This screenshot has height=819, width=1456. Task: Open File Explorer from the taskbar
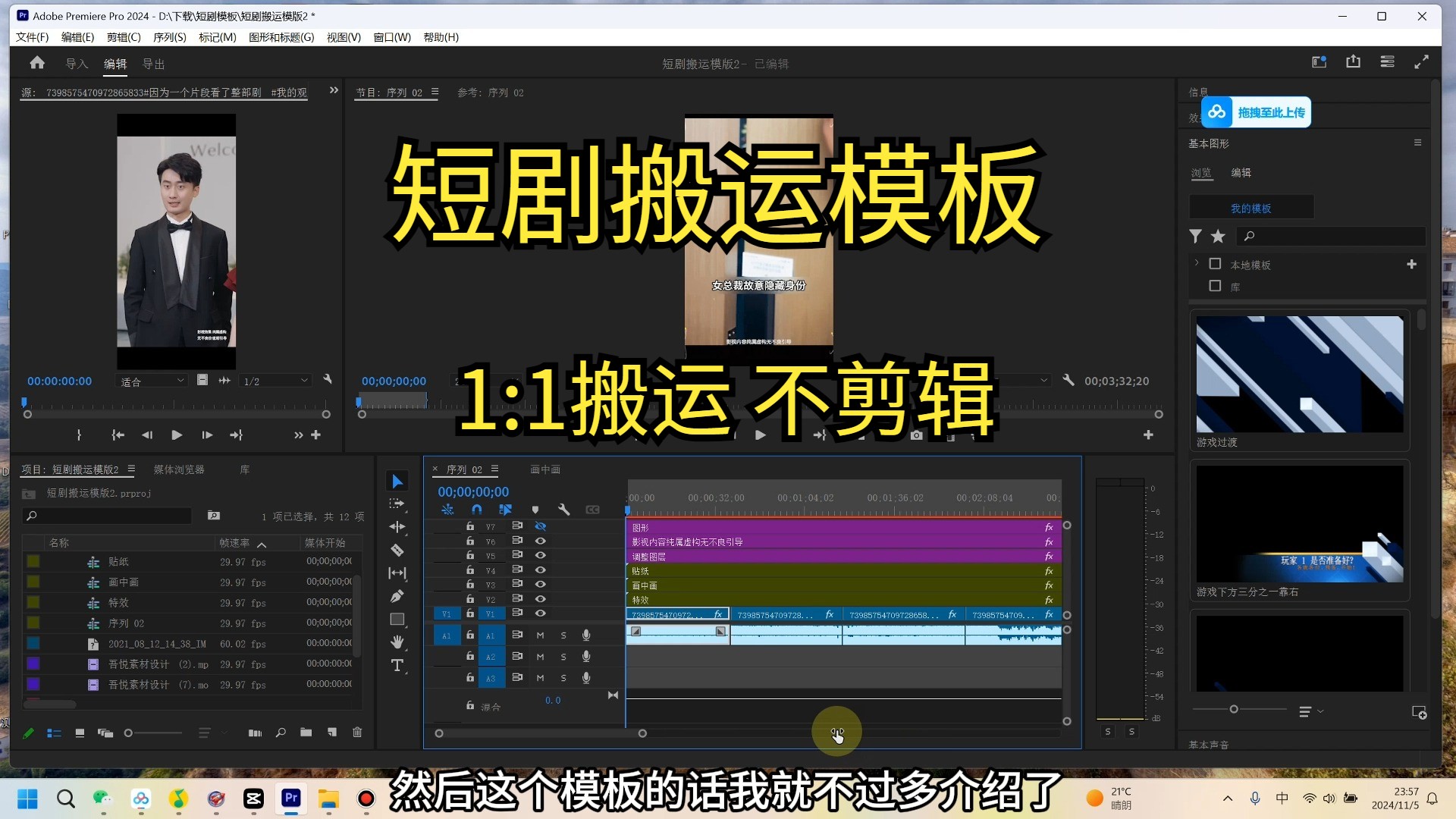328,799
